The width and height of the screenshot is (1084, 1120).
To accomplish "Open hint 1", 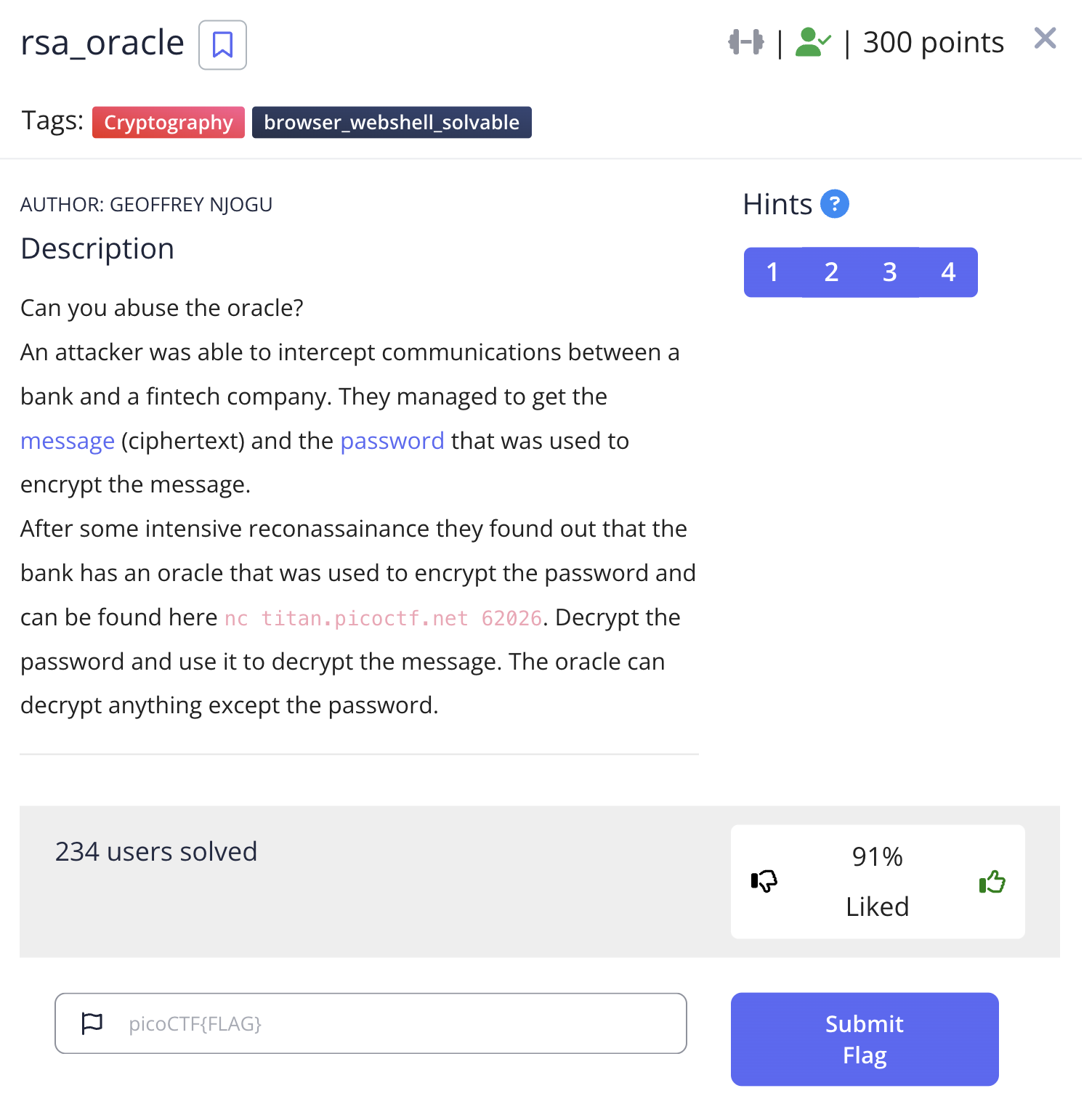I will (772, 272).
